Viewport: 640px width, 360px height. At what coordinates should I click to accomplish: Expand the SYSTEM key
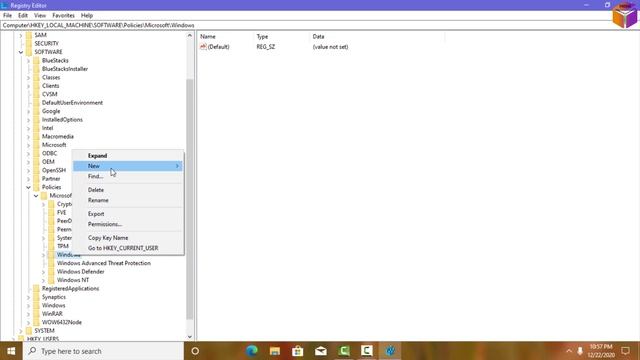tap(21, 331)
